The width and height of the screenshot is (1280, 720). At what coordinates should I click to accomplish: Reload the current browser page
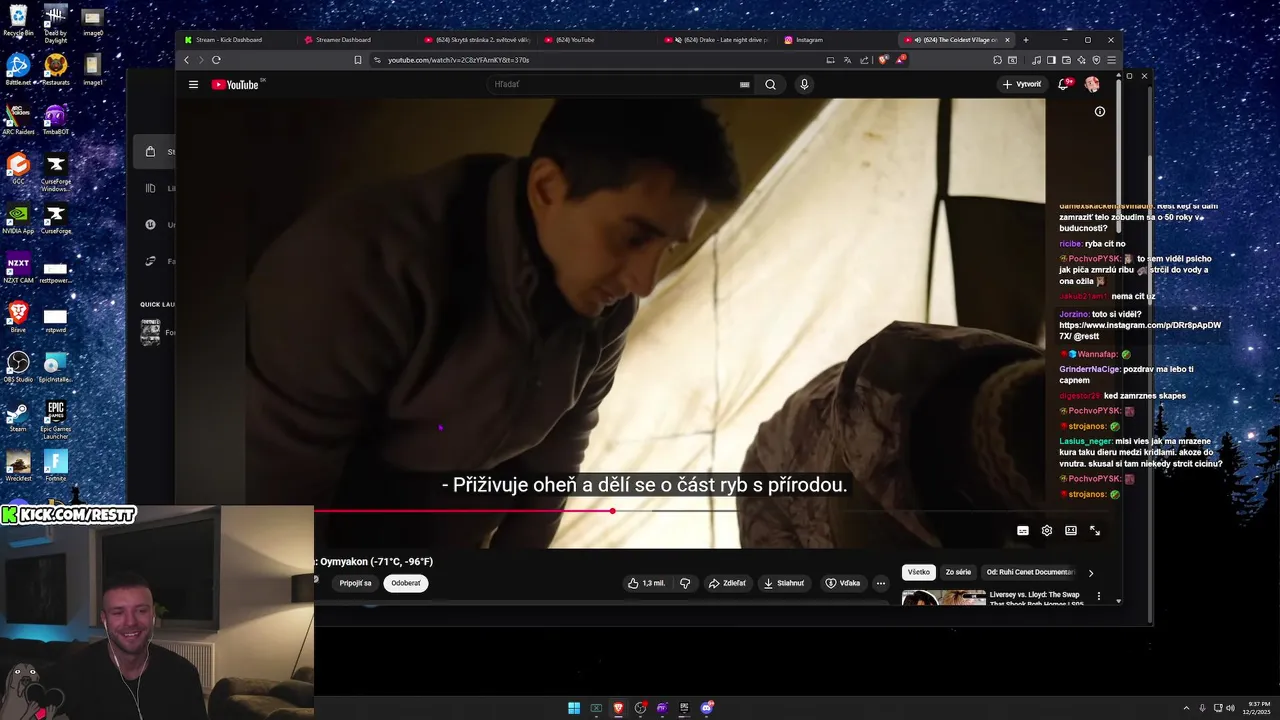[x=216, y=60]
